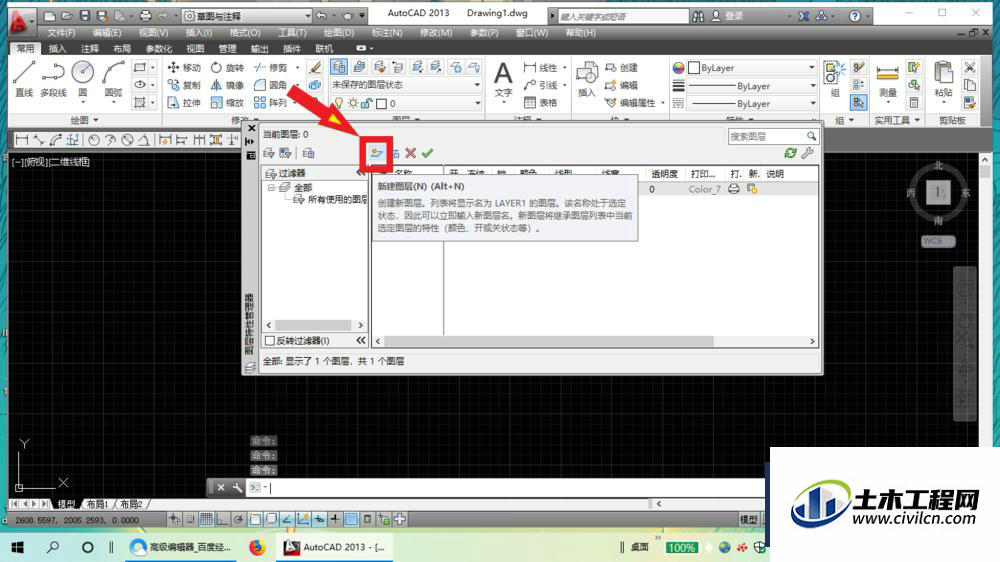1000x562 pixels.
Task: Click the 组 (Group) tool icon
Action: tap(835, 78)
